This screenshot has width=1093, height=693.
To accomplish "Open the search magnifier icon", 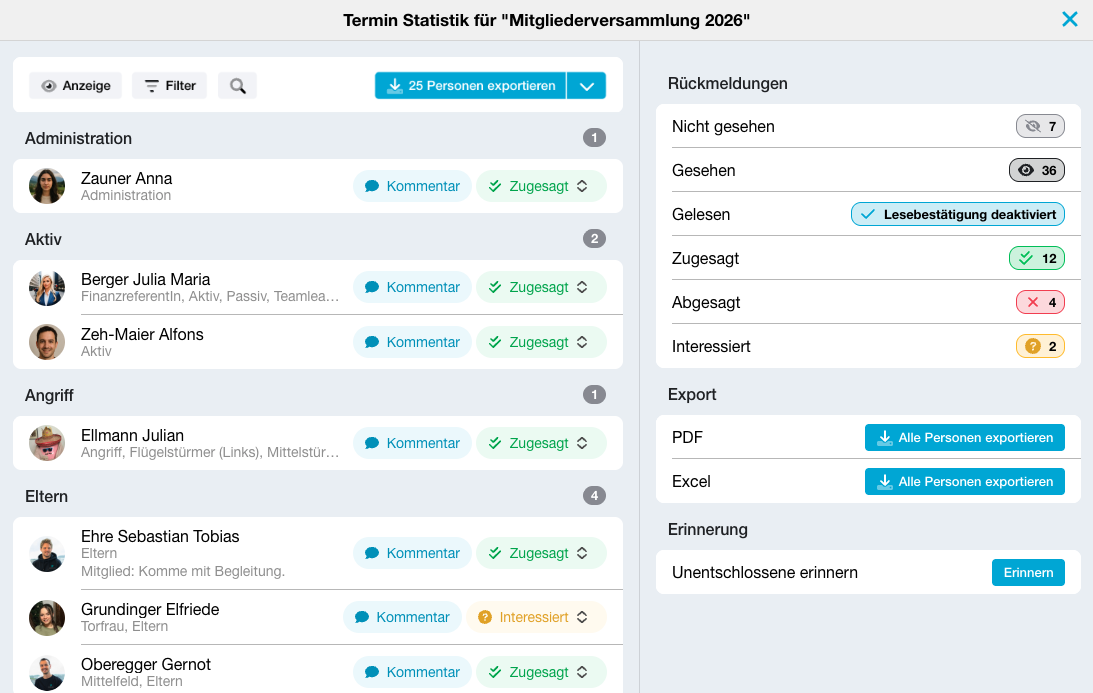I will click(238, 86).
